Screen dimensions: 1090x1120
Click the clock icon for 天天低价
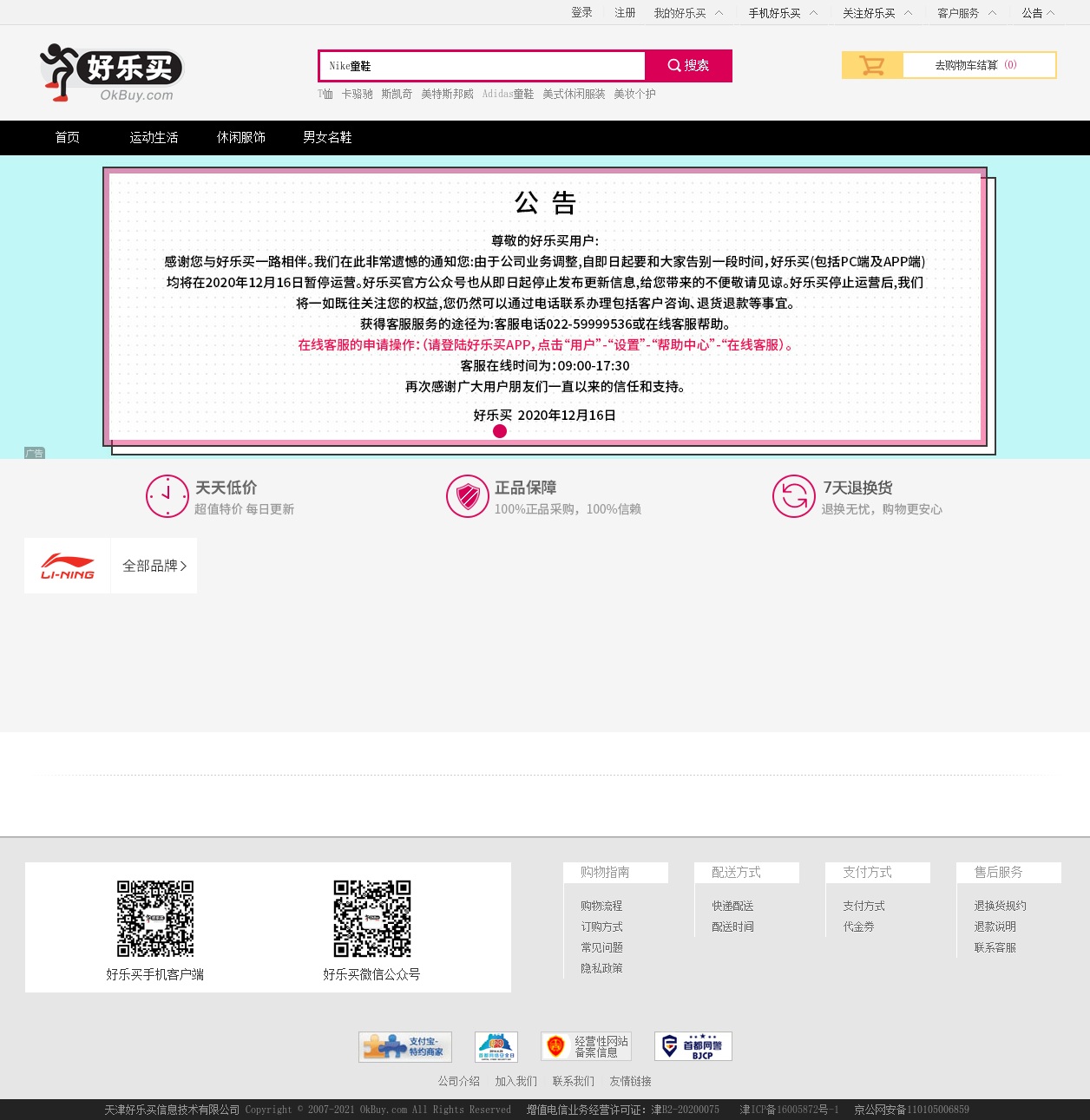pyautogui.click(x=167, y=496)
